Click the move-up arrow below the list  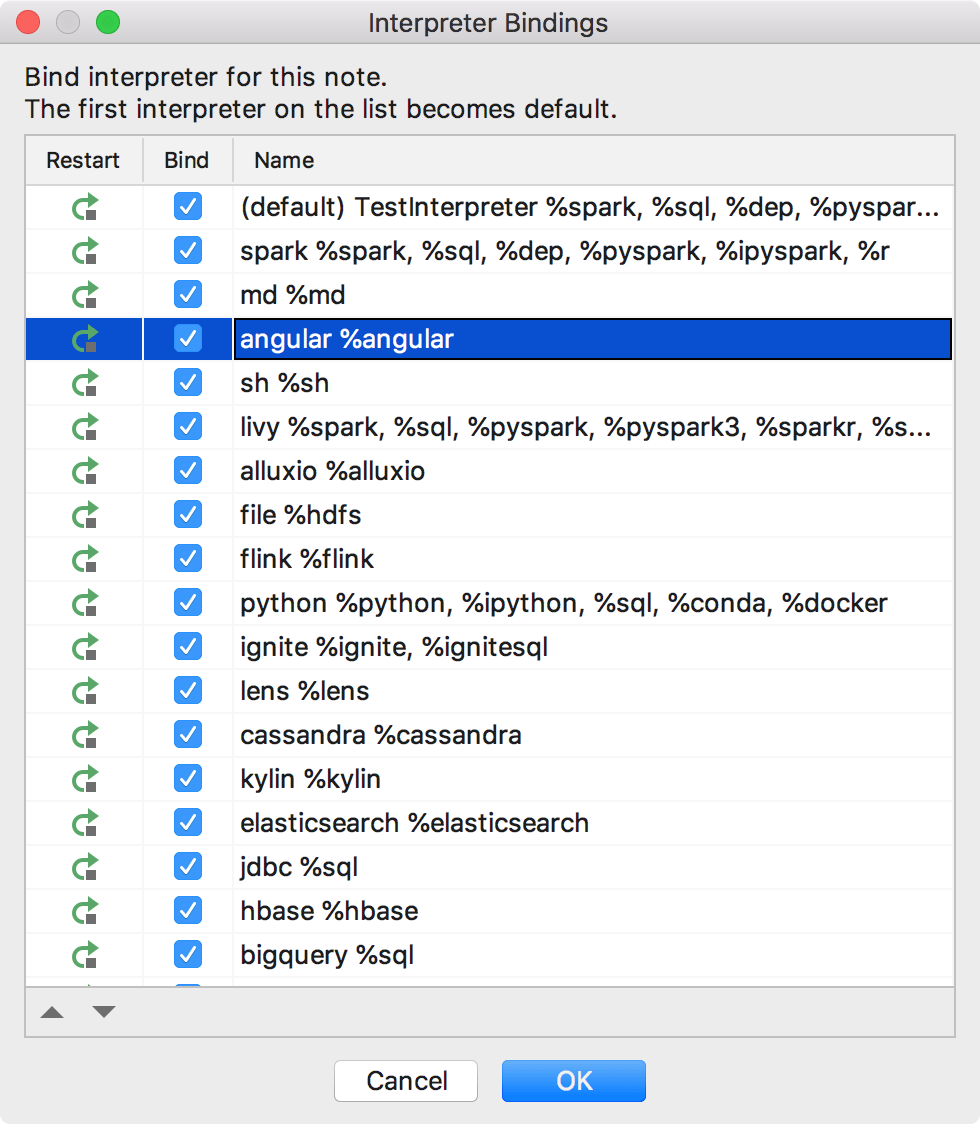click(x=52, y=1012)
